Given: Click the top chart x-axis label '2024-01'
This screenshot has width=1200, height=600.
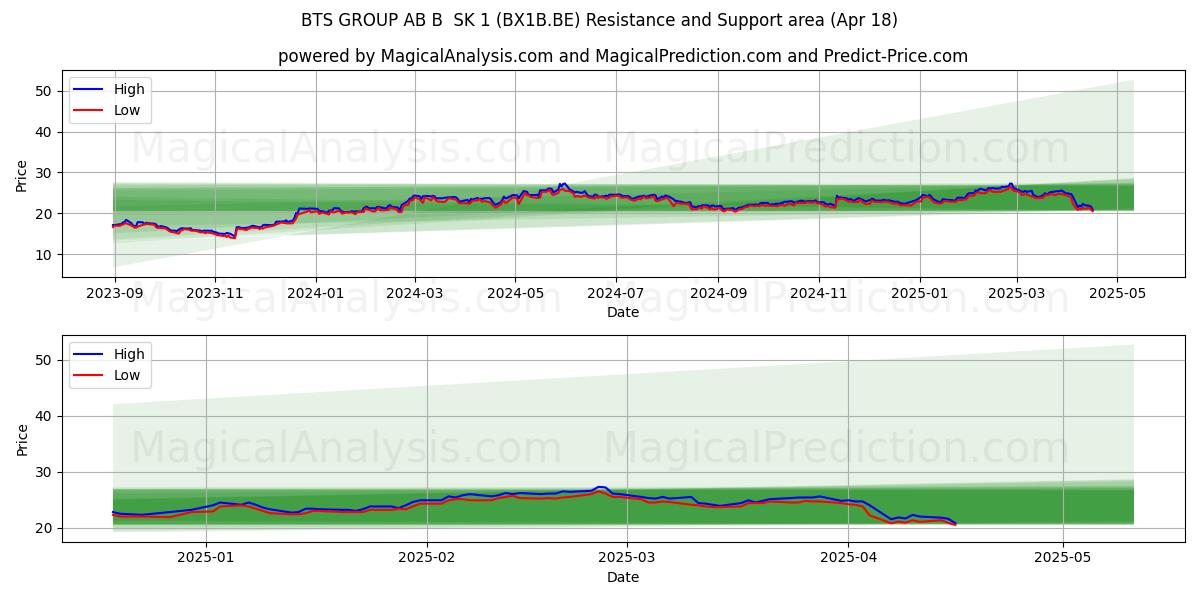Looking at the screenshot, I should [x=316, y=294].
